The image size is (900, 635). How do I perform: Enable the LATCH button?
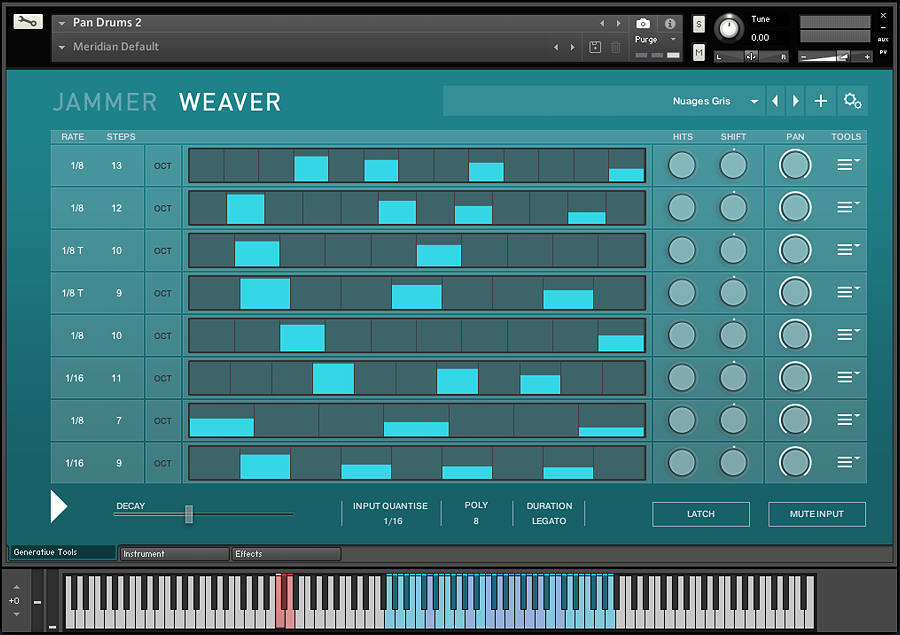(x=701, y=514)
